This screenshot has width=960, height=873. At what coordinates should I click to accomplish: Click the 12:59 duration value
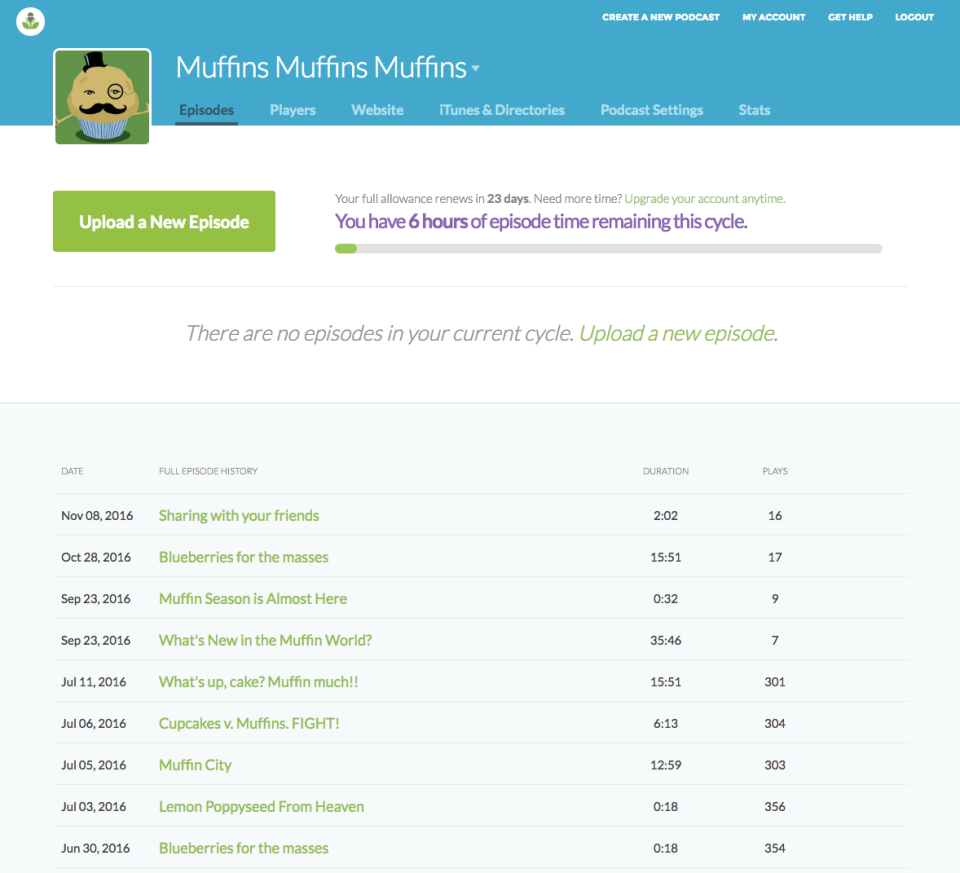tap(666, 765)
